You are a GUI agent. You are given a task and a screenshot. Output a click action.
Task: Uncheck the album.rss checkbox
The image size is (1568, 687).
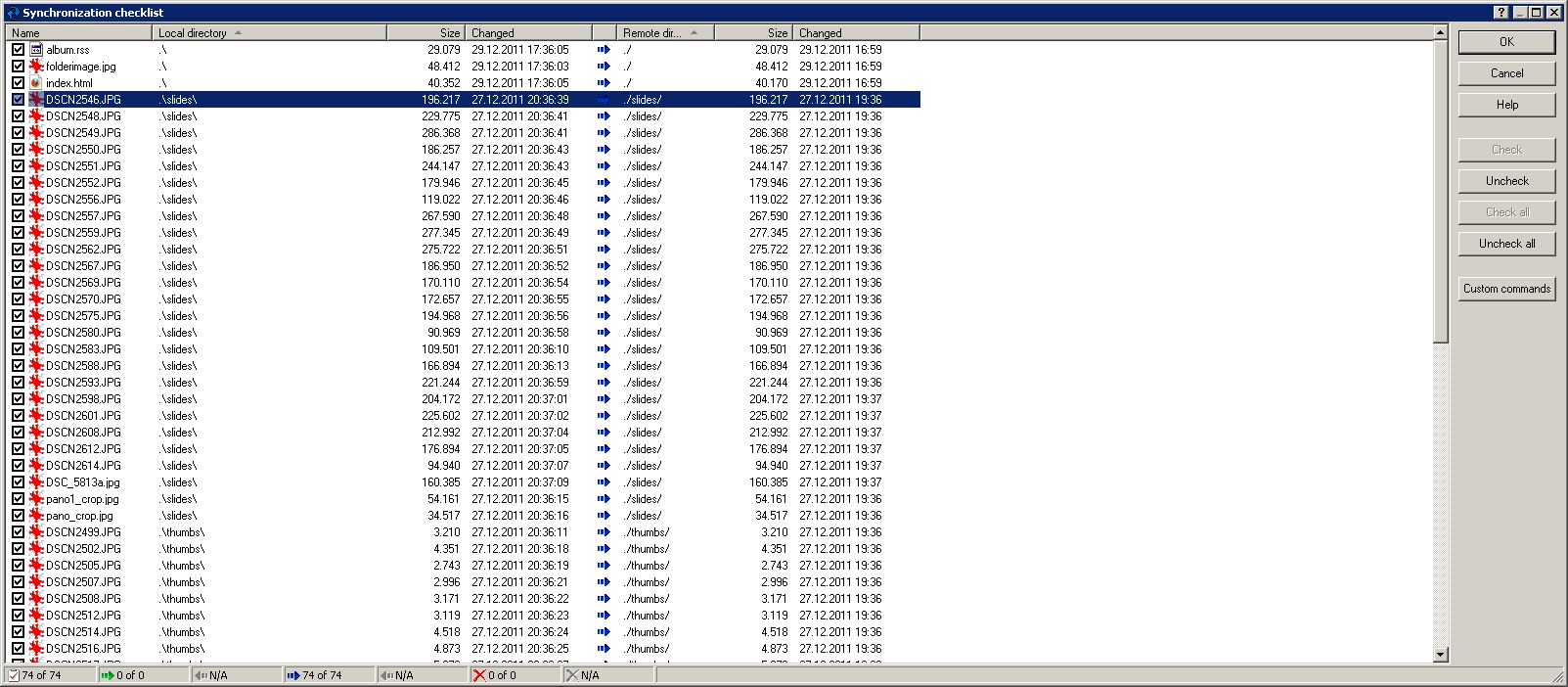(18, 50)
